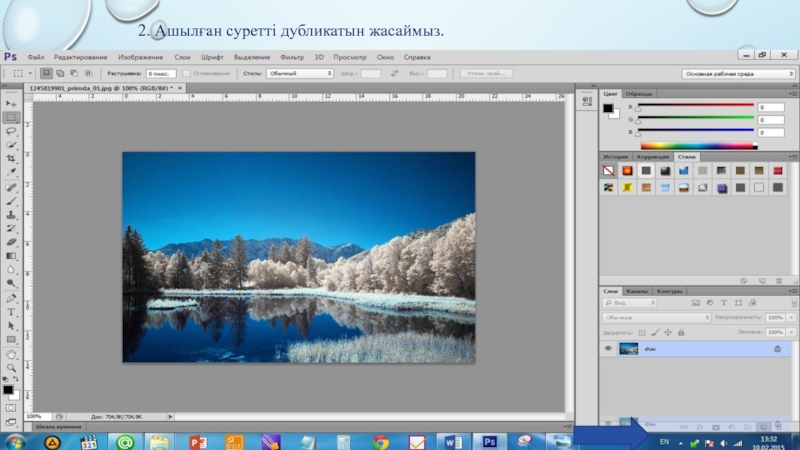Open the Основная рабочая среда workspace dropdown

(738, 74)
